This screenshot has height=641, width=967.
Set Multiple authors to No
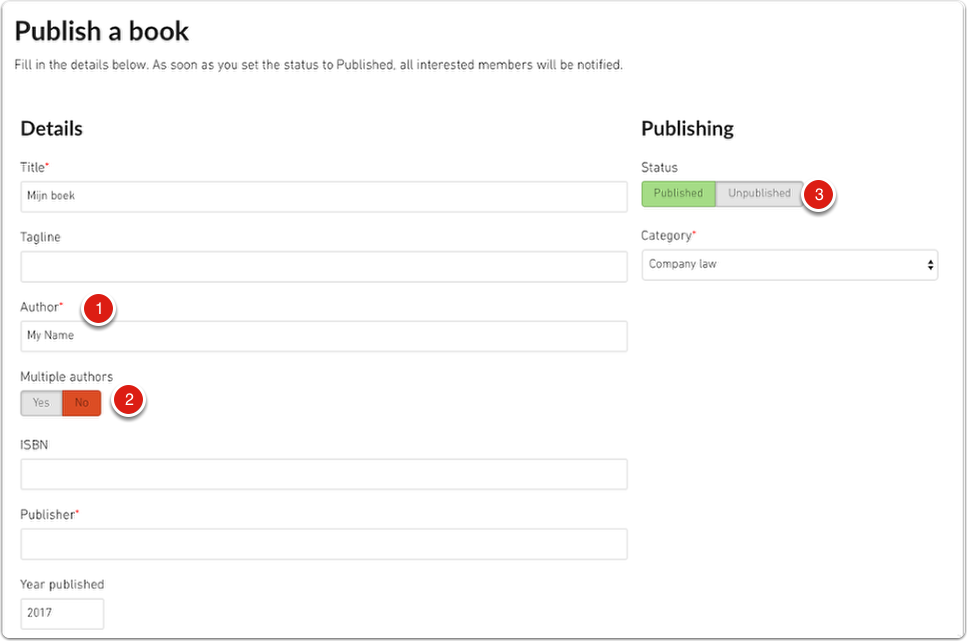[x=81, y=403]
